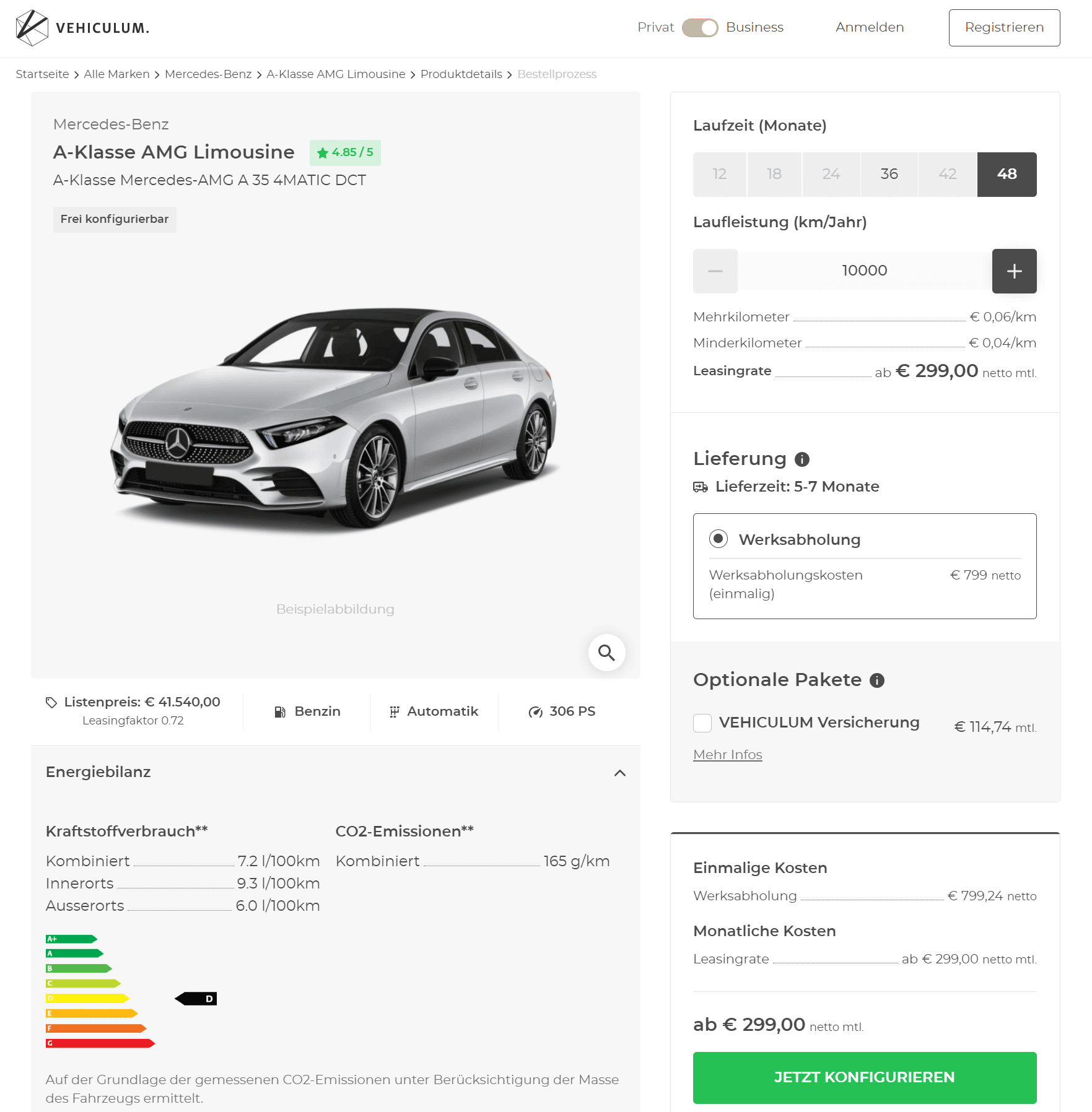
Task: Click the Frei konfigurierbar tag
Action: point(115,219)
